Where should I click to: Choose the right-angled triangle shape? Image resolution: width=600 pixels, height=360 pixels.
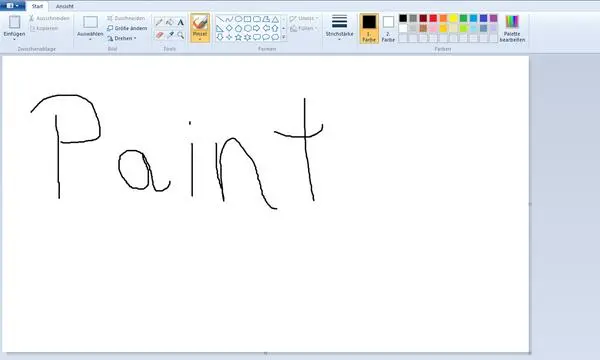(220, 28)
